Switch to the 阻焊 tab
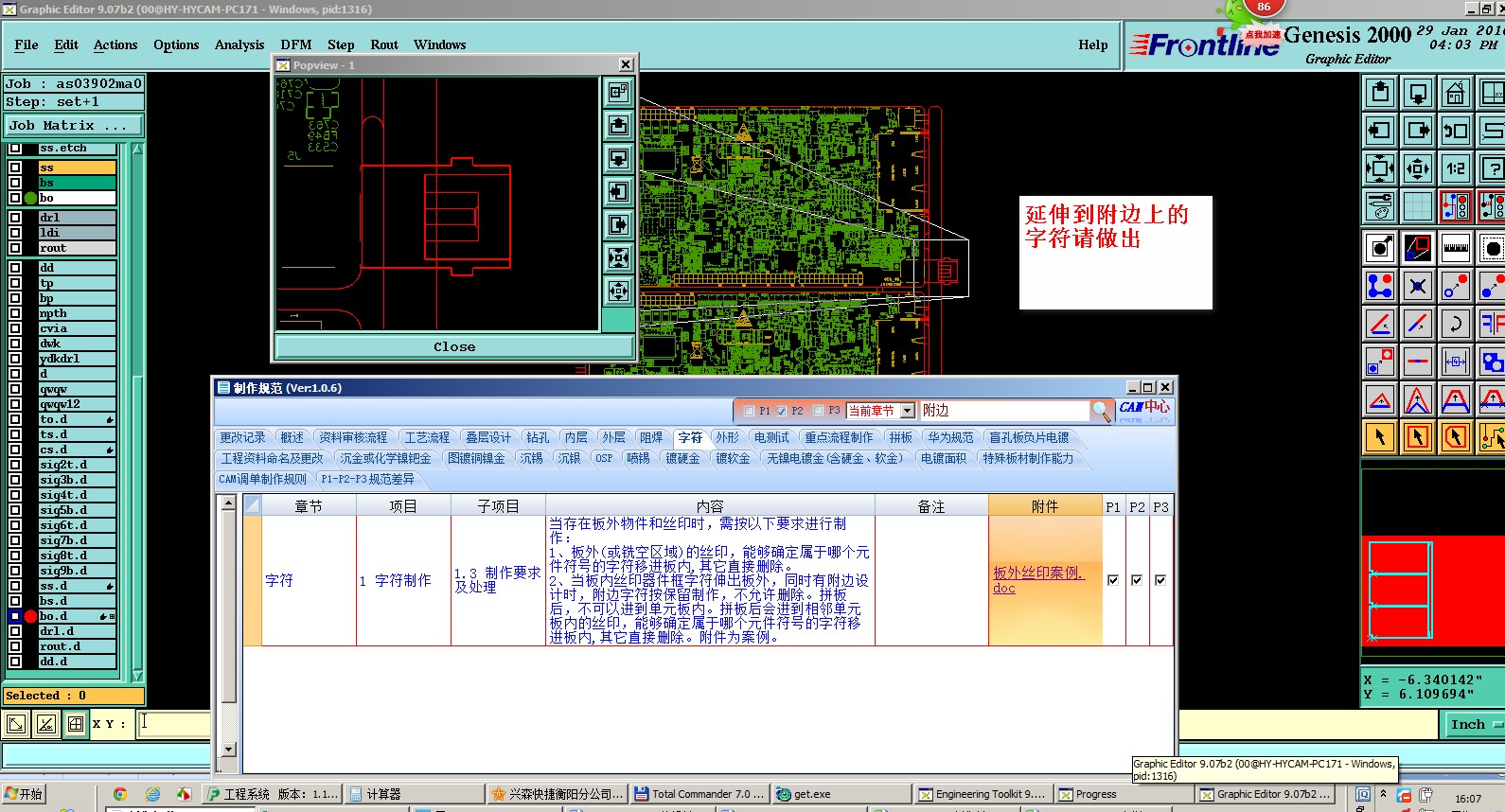This screenshot has width=1505, height=812. [x=651, y=437]
